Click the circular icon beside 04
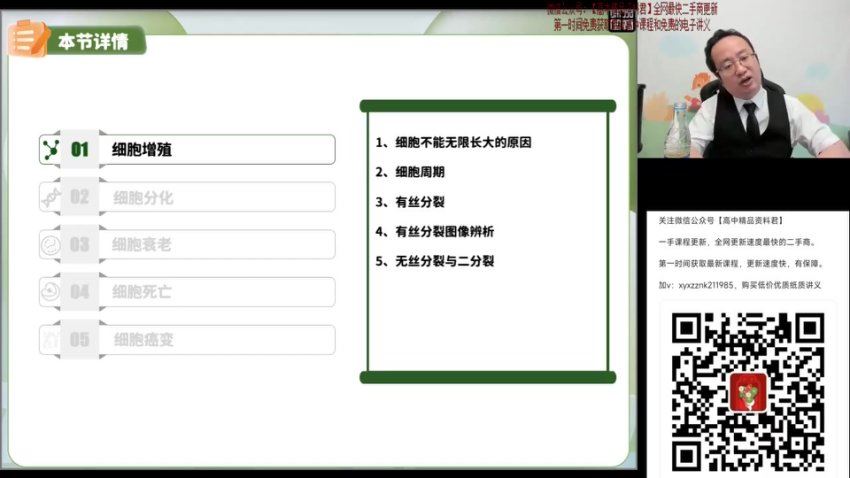Viewport: 850px width, 478px height. 51,292
